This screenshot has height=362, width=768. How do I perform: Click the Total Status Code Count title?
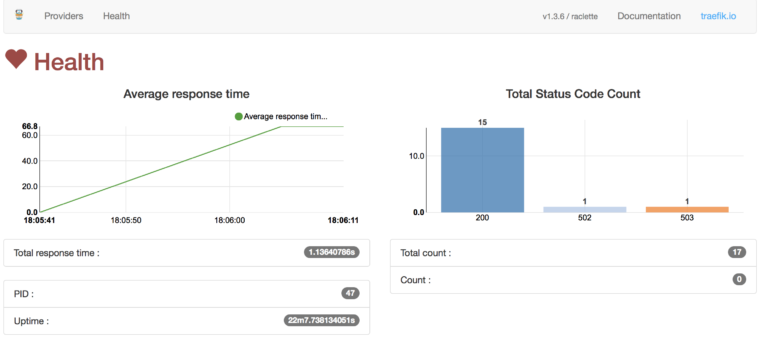pos(573,94)
